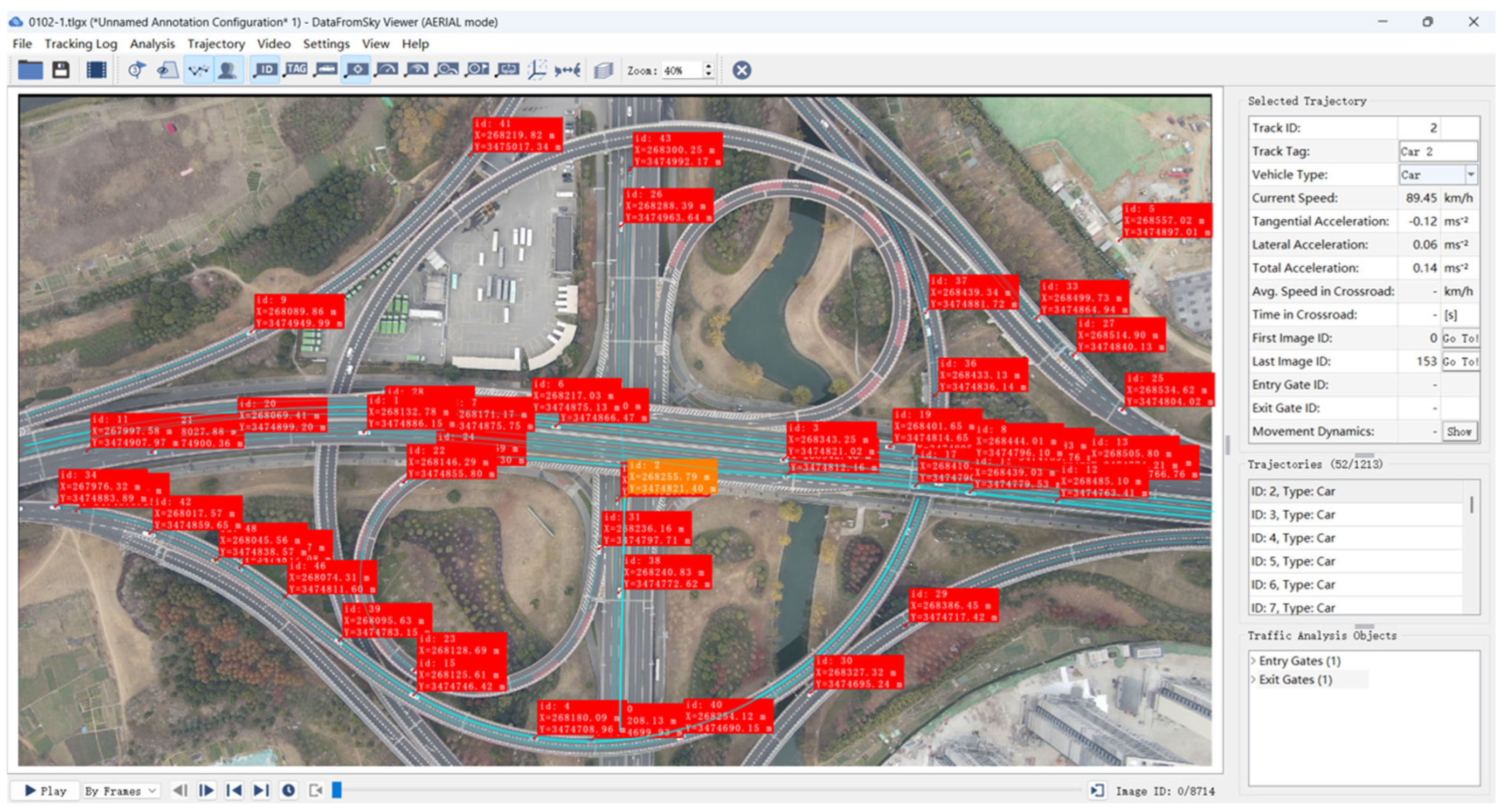
Task: Click the film strip video icon
Action: point(96,71)
